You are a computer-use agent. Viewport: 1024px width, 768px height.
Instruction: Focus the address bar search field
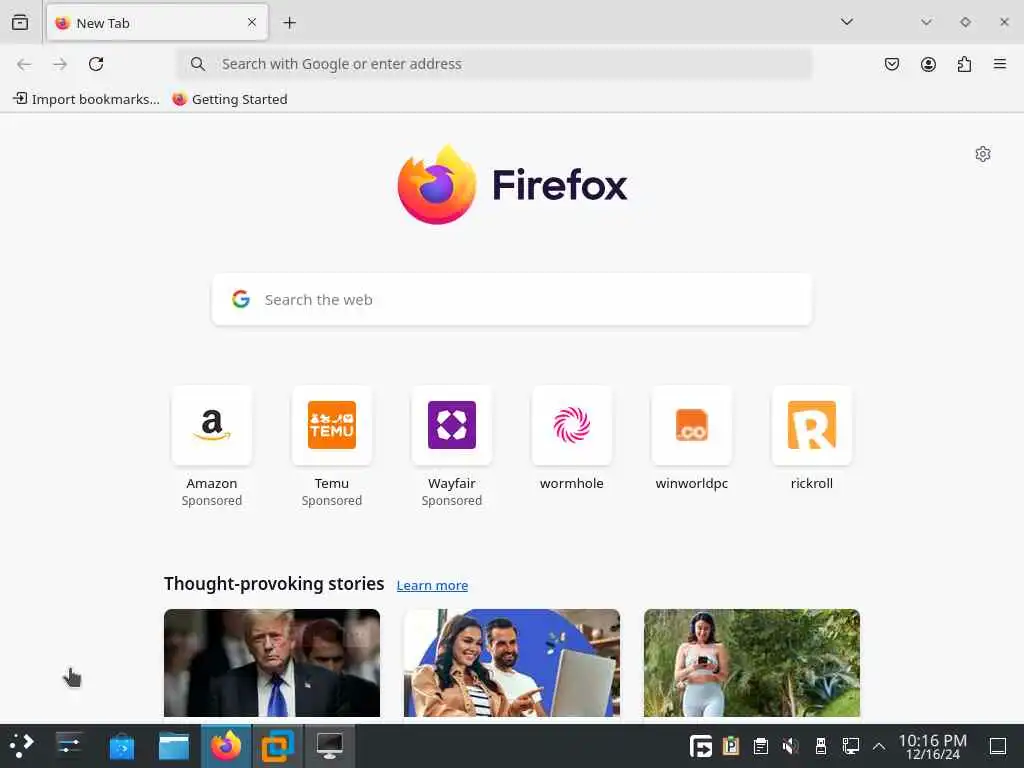(x=494, y=64)
